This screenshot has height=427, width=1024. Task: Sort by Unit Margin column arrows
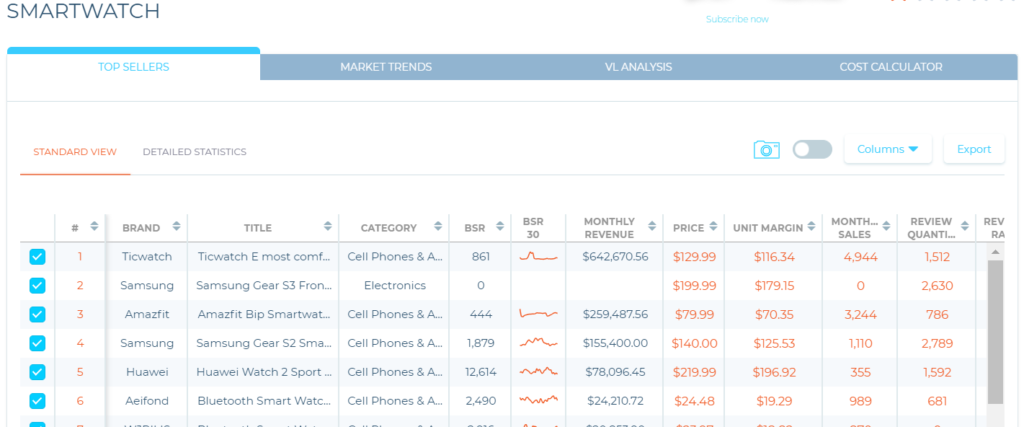pyautogui.click(x=811, y=227)
